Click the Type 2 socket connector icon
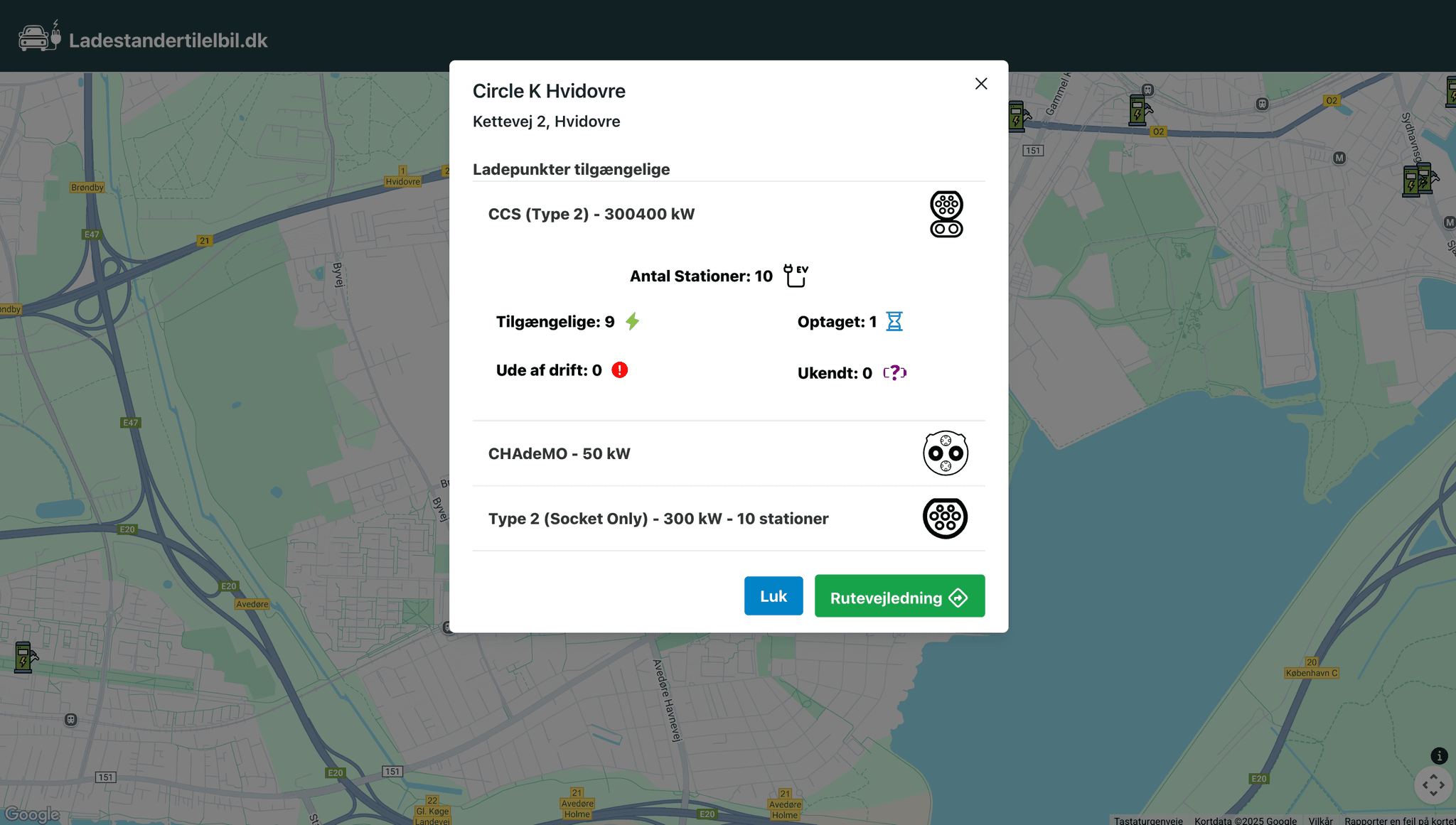The image size is (1456, 825). [x=945, y=518]
